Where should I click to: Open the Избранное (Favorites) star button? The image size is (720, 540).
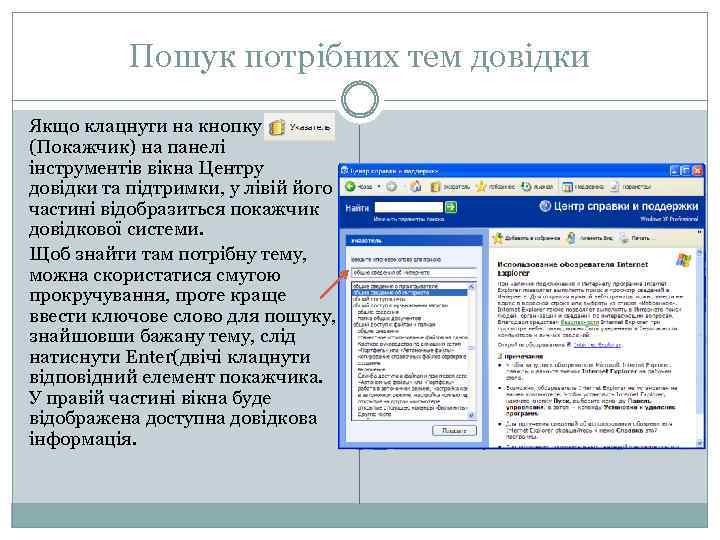495,186
